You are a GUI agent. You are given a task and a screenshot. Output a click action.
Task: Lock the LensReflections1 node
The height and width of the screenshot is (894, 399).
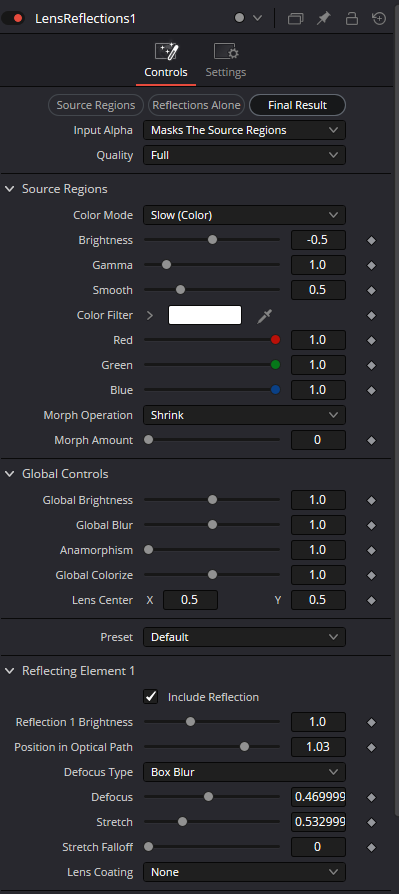[352, 18]
